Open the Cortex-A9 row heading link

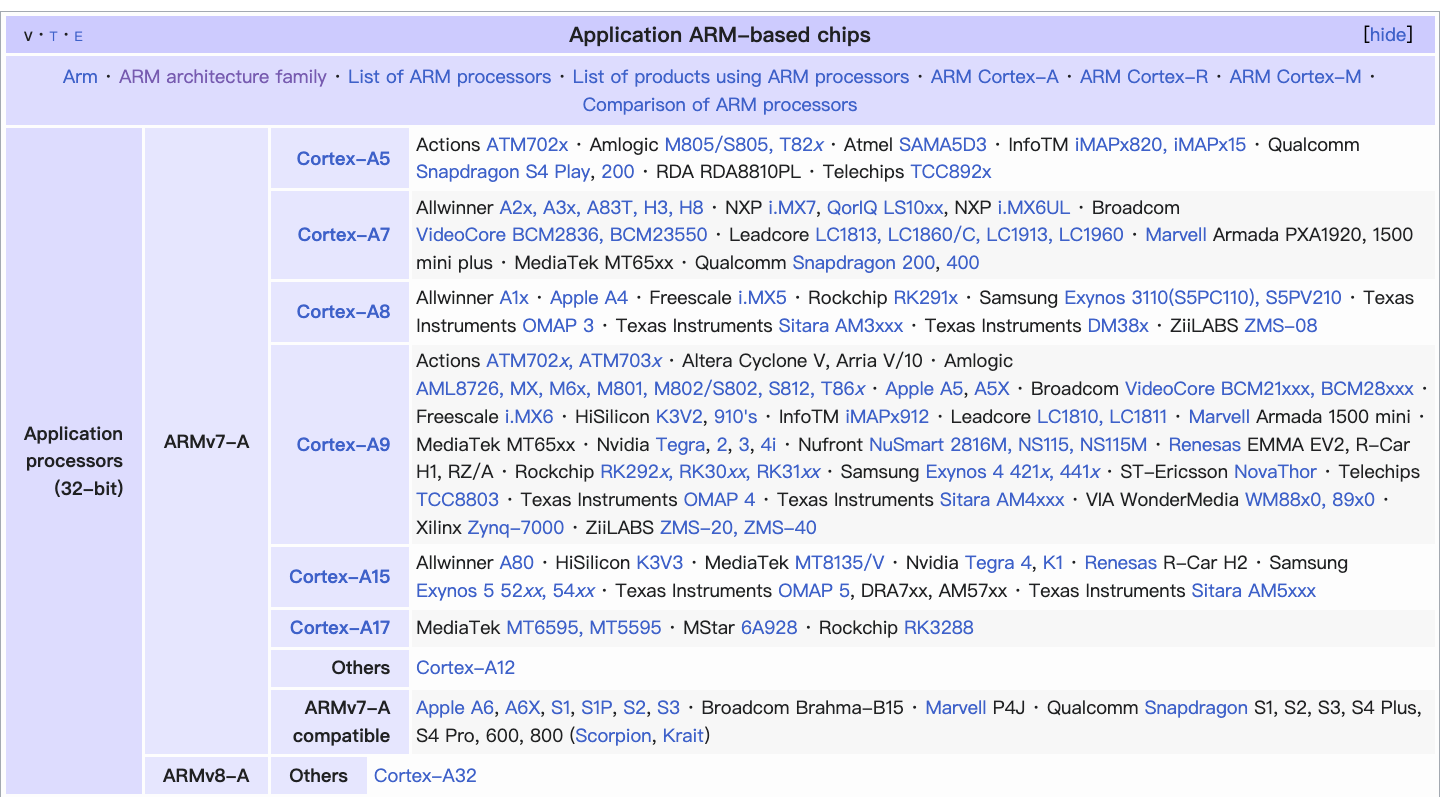(x=343, y=444)
